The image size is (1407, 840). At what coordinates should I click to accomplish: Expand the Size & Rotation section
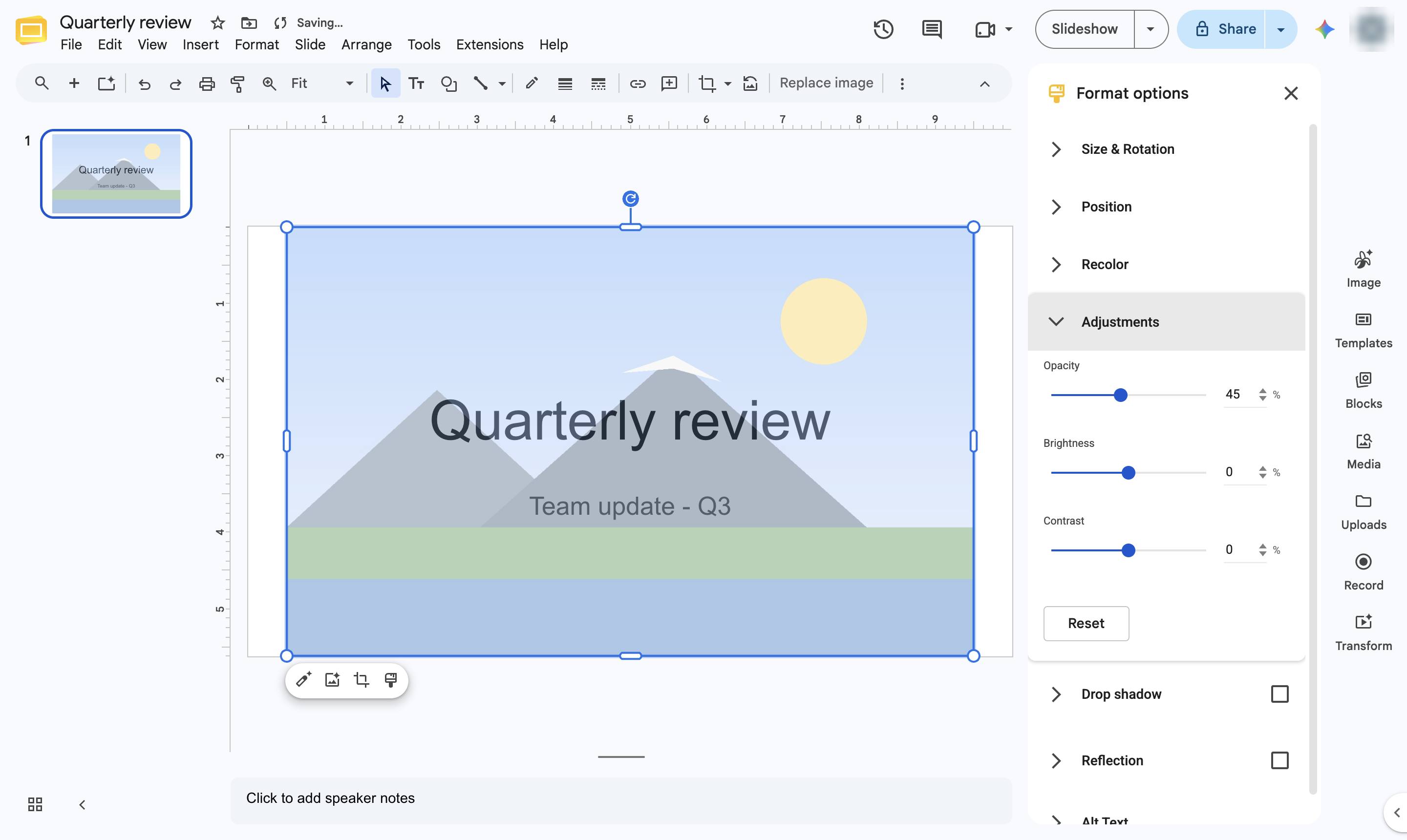[1166, 149]
